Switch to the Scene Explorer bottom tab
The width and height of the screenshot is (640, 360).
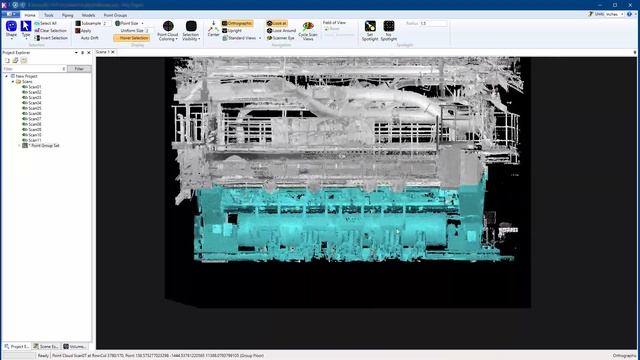(47, 346)
